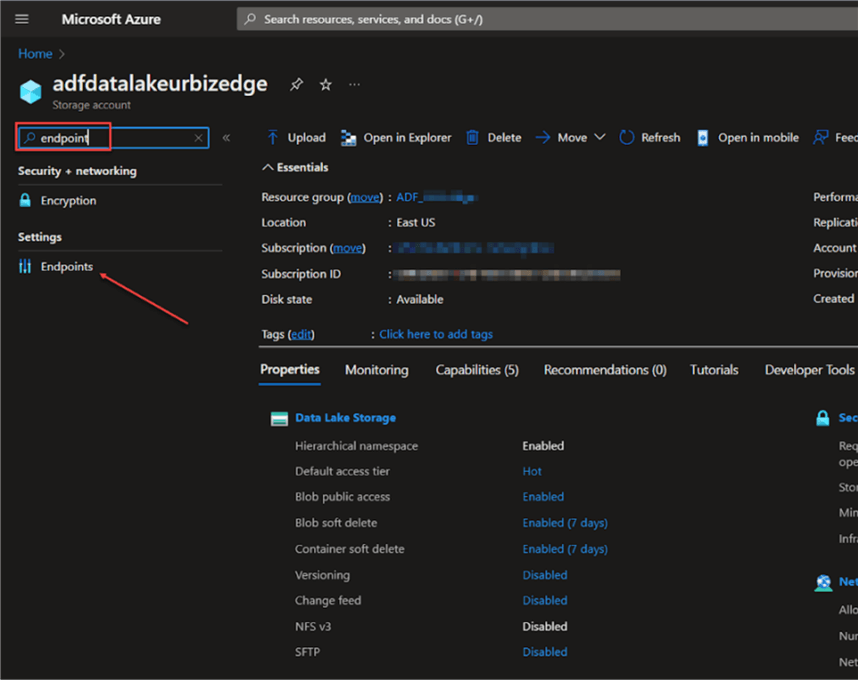Click the Open in Explorer icon
Image resolution: width=858 pixels, height=680 pixels.
(x=349, y=138)
